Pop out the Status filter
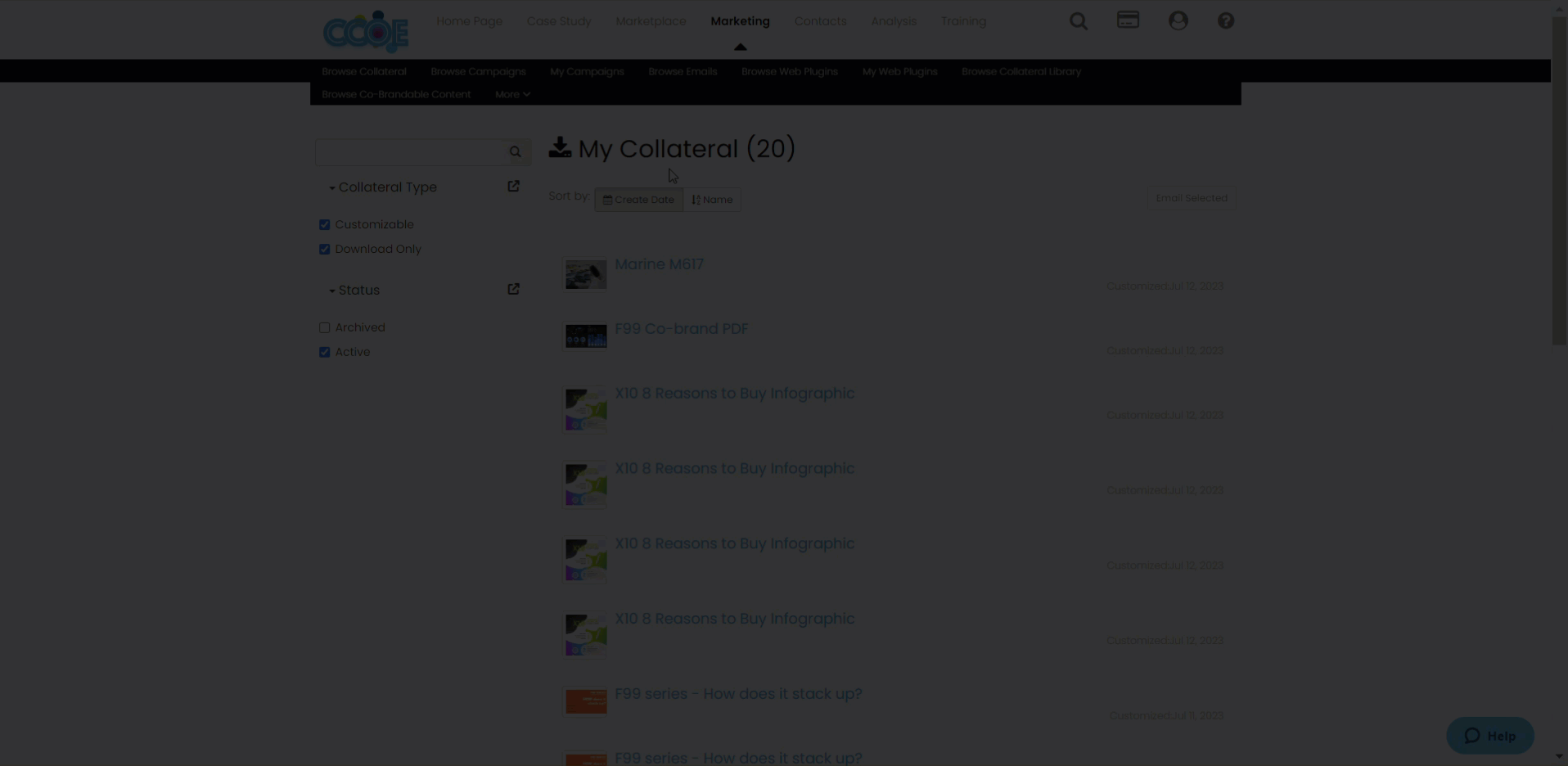The height and width of the screenshot is (766, 1568). (x=513, y=289)
